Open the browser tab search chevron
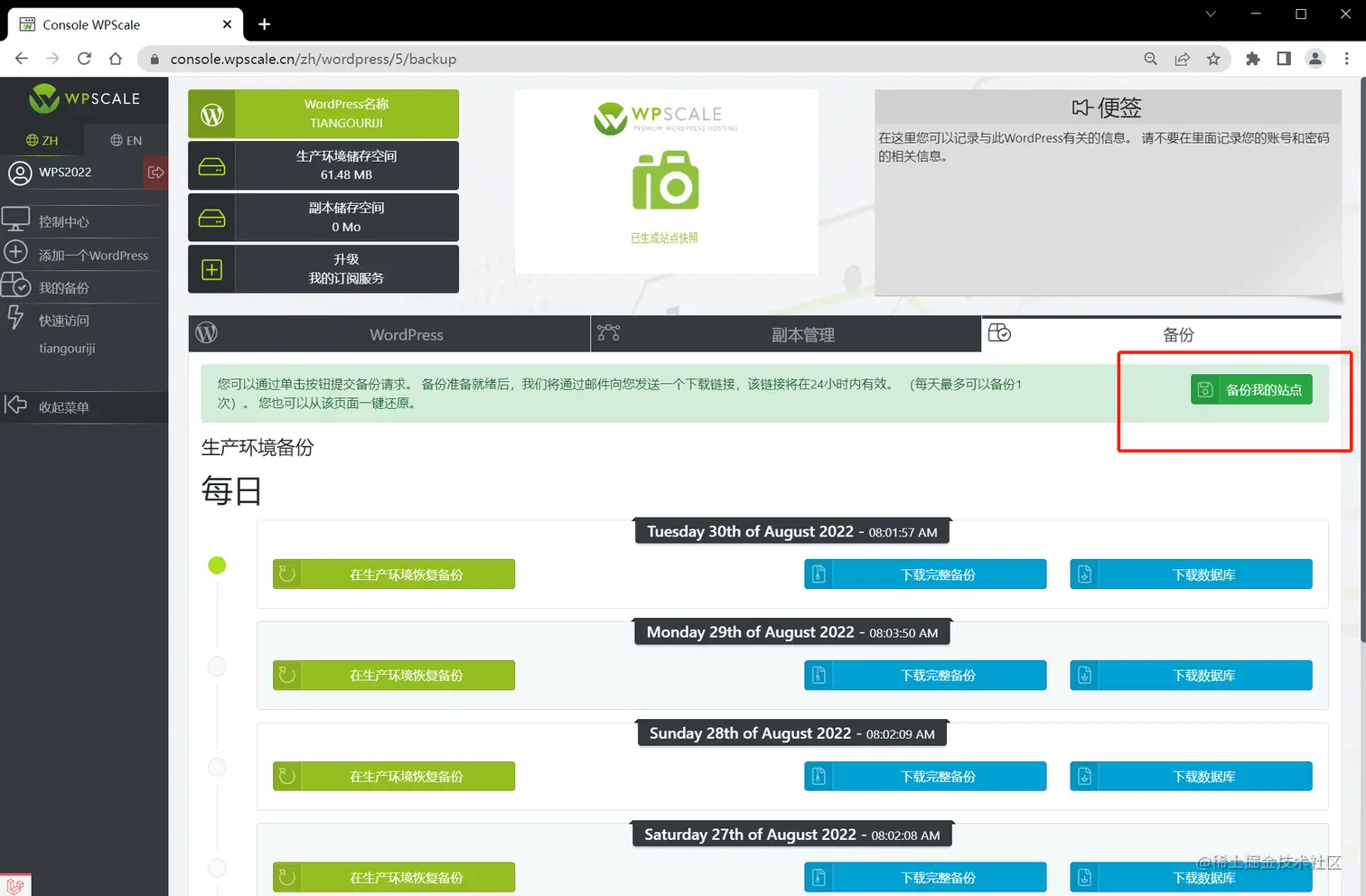Viewport: 1366px width, 896px height. pos(1210,14)
